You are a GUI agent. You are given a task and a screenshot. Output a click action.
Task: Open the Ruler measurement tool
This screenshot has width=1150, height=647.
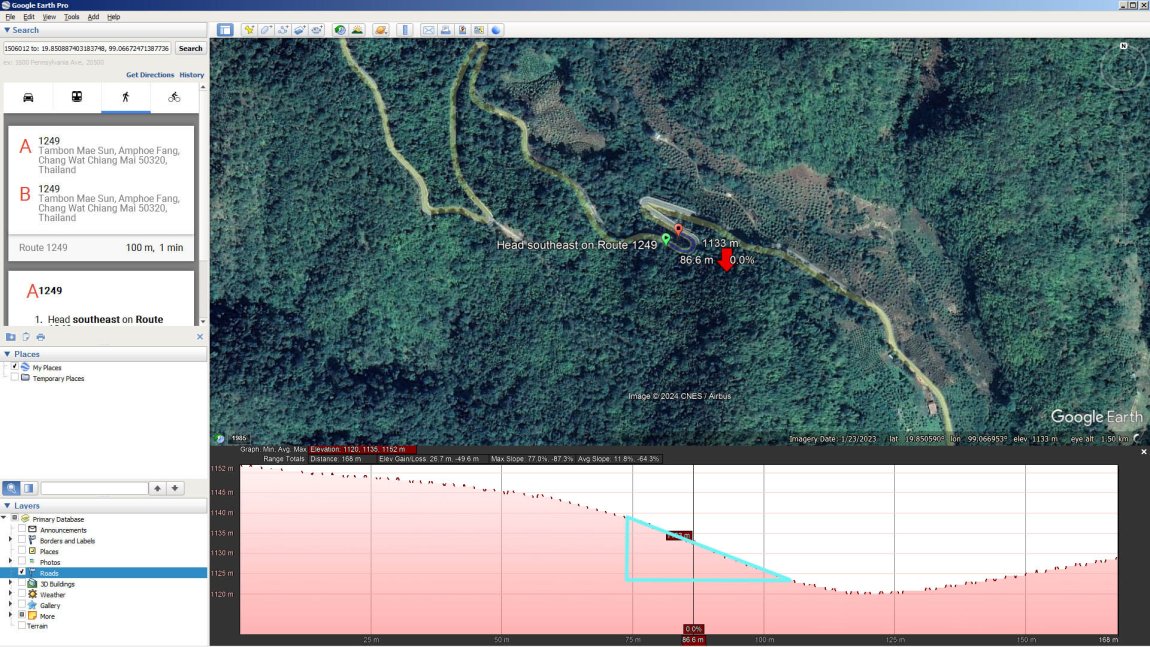coord(405,29)
